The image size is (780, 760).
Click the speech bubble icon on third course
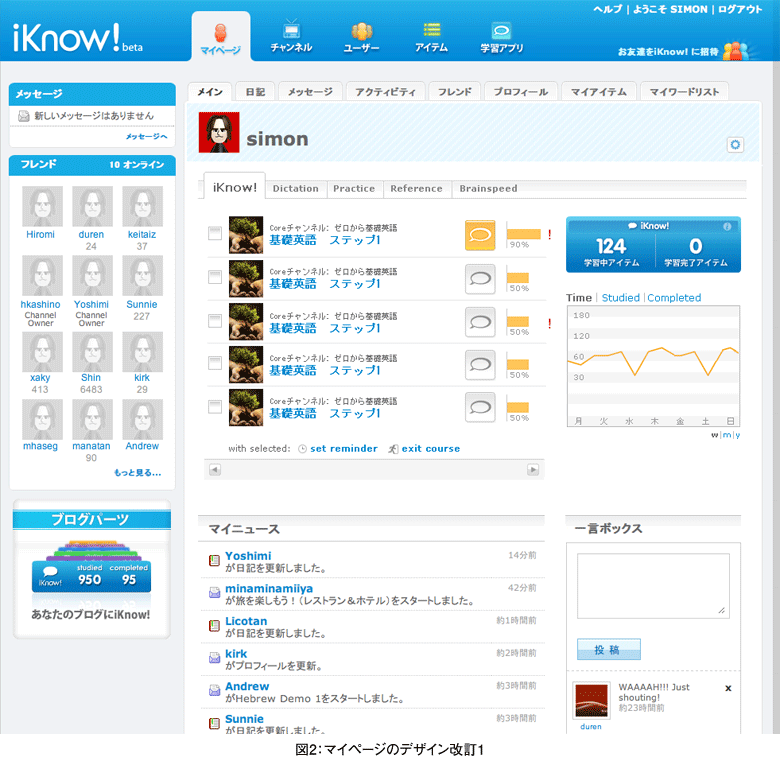click(x=480, y=322)
